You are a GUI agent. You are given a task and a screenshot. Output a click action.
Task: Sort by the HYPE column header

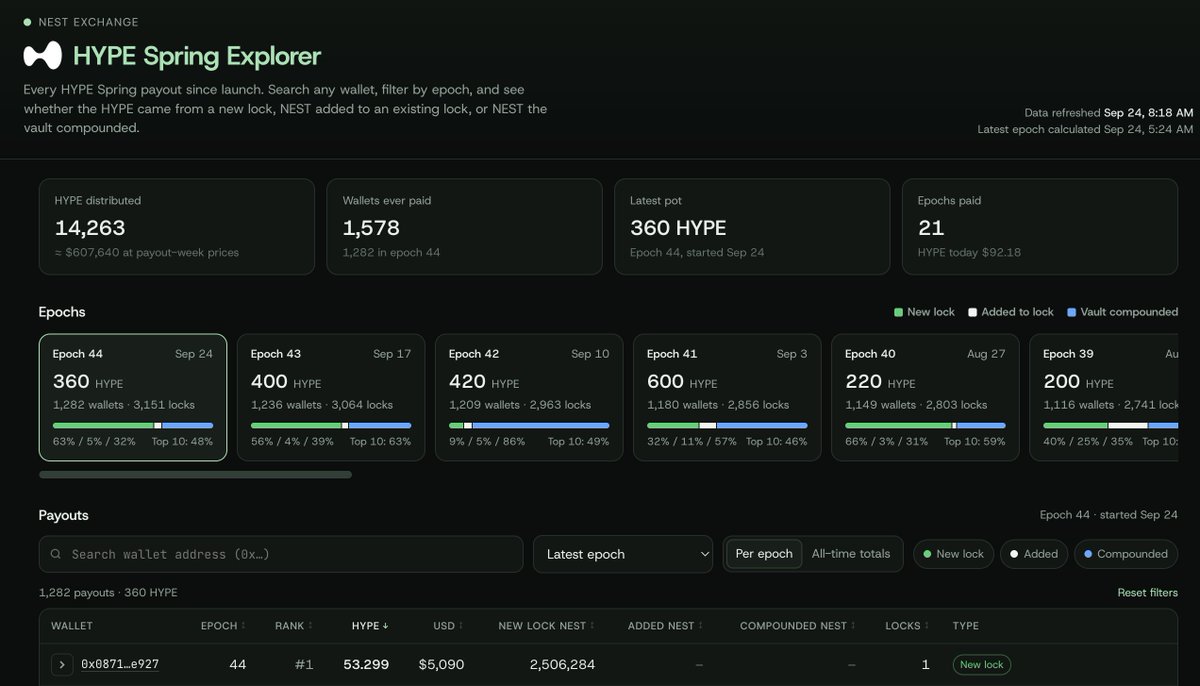[370, 626]
